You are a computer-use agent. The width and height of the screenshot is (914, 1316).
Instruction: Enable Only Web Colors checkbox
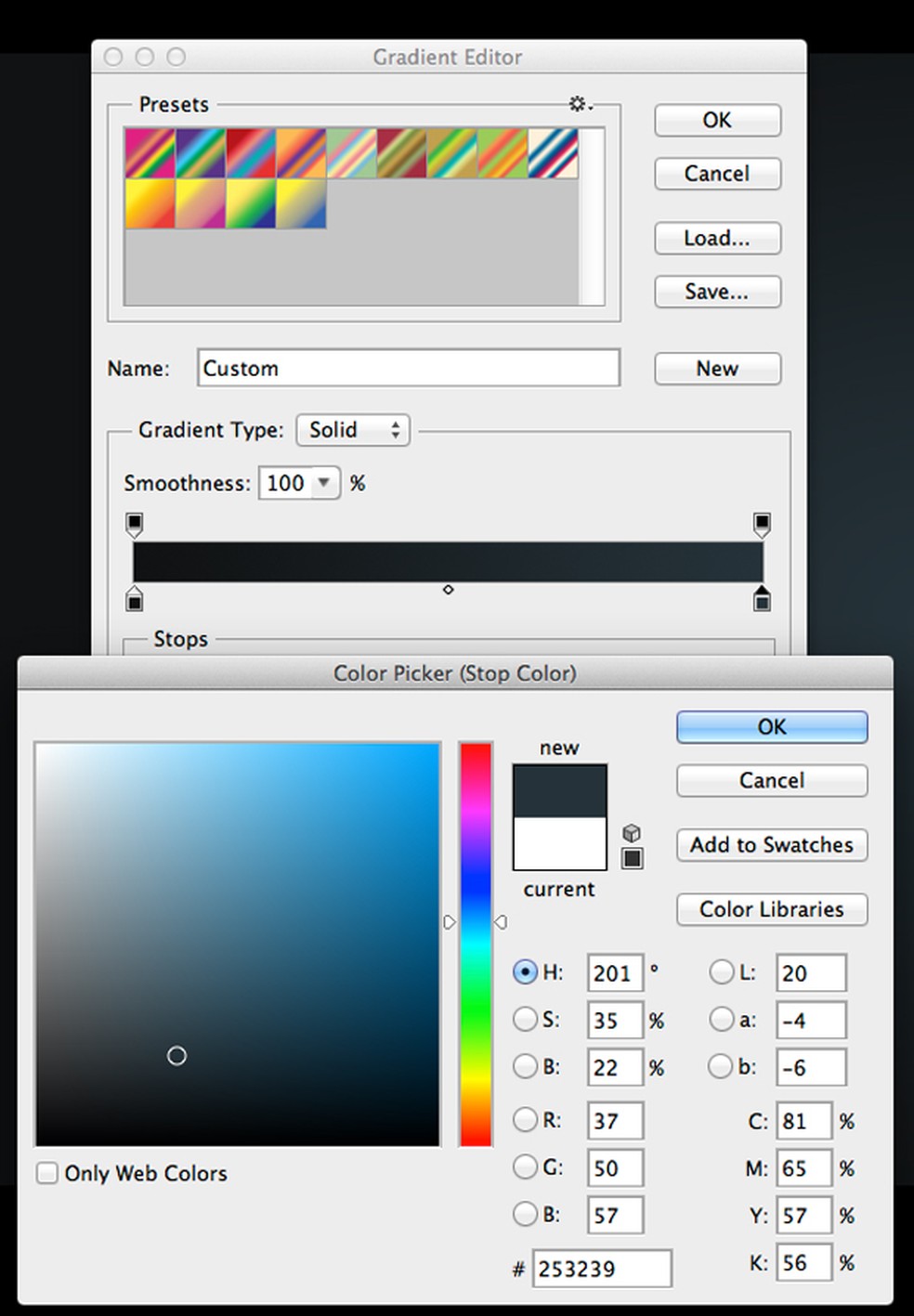coord(46,1173)
